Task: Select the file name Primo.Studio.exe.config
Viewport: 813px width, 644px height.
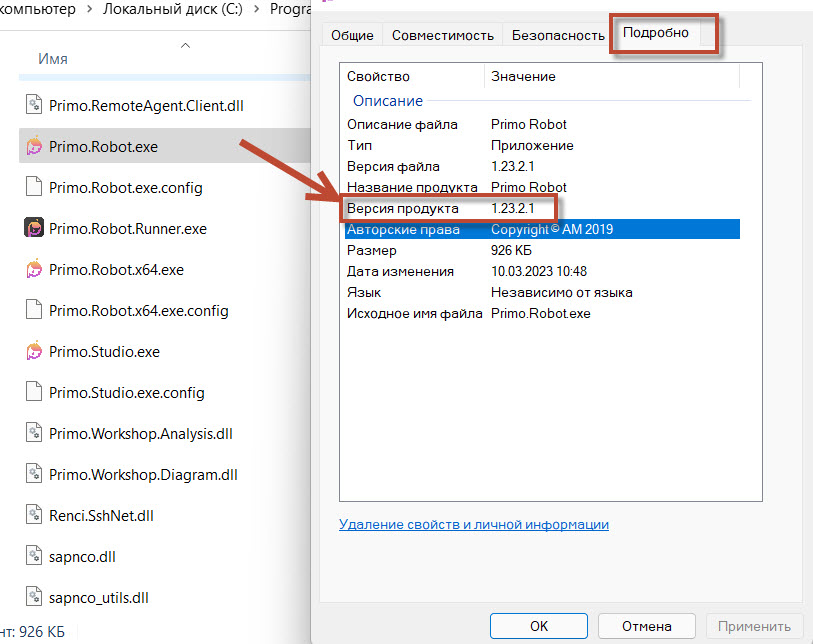Action: [127, 392]
